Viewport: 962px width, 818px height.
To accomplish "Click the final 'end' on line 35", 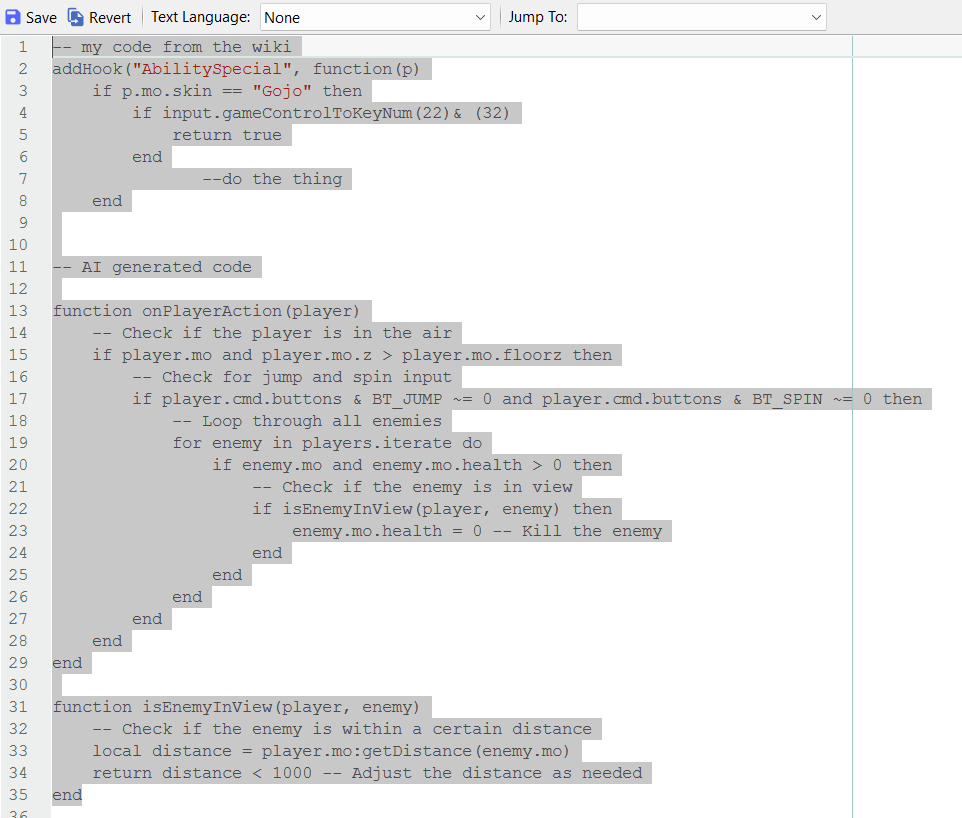I will coord(67,795).
